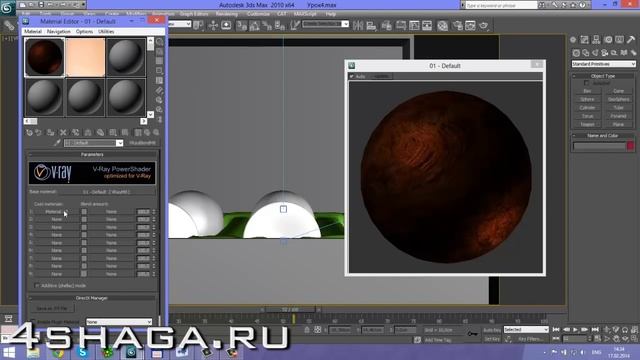Screen dimensions: 640x360
Task: Collapse the Object Type rollout
Action: [603, 76]
